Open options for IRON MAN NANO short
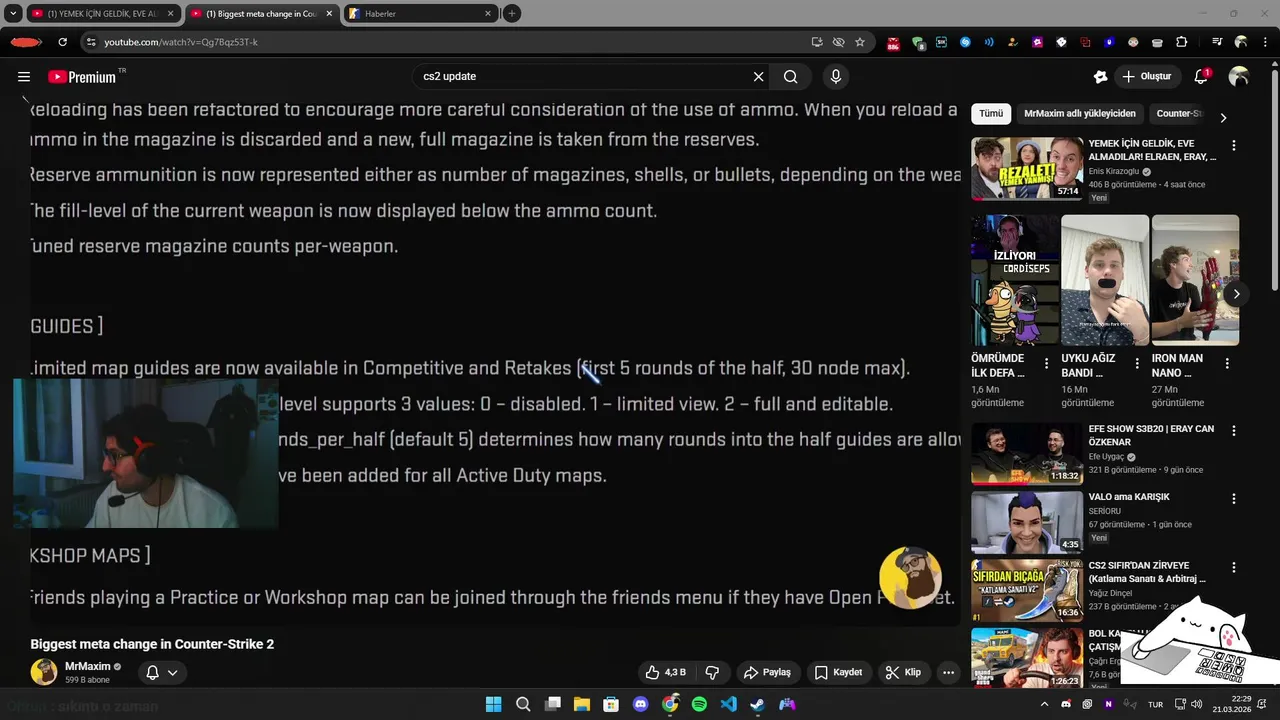The image size is (1280, 720). coord(1227,364)
